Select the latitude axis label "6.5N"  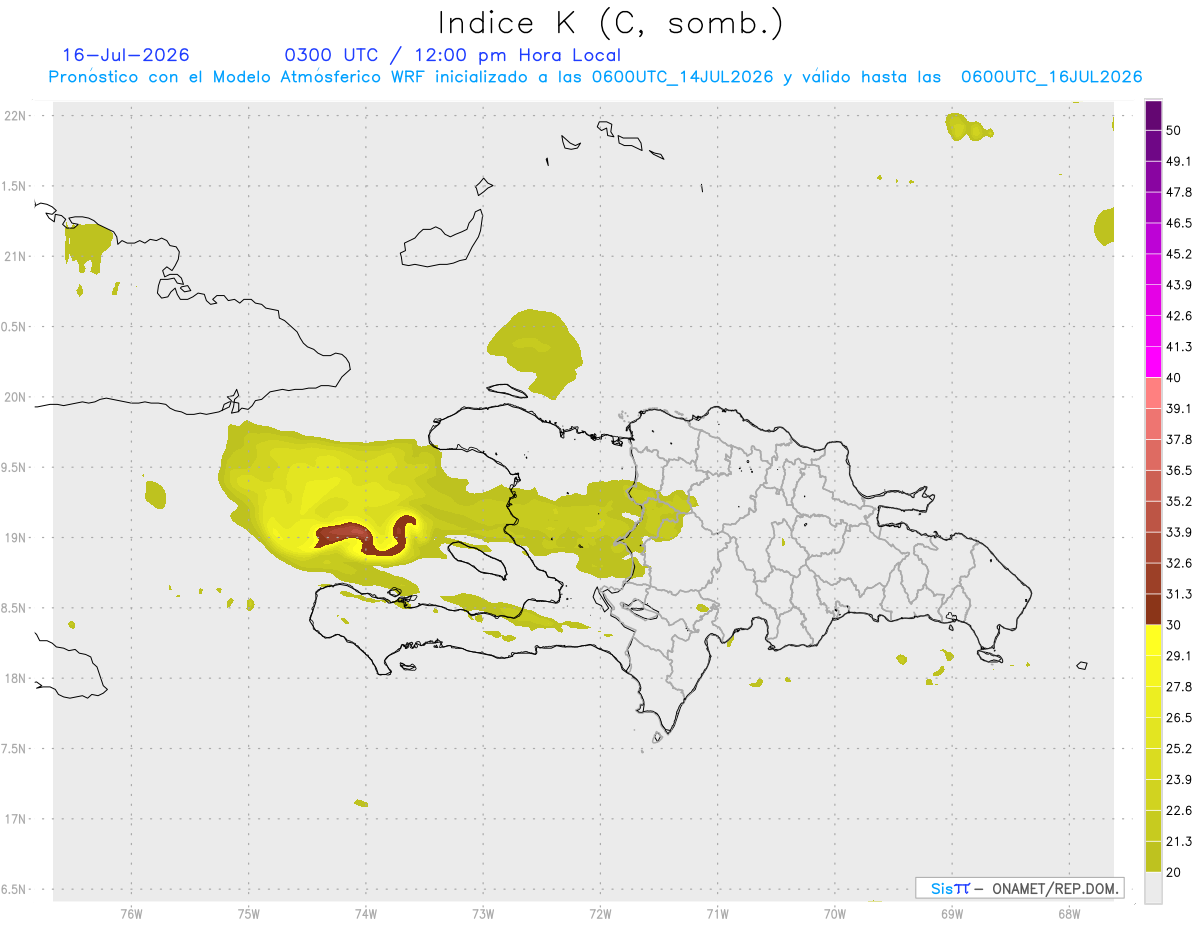[15, 890]
